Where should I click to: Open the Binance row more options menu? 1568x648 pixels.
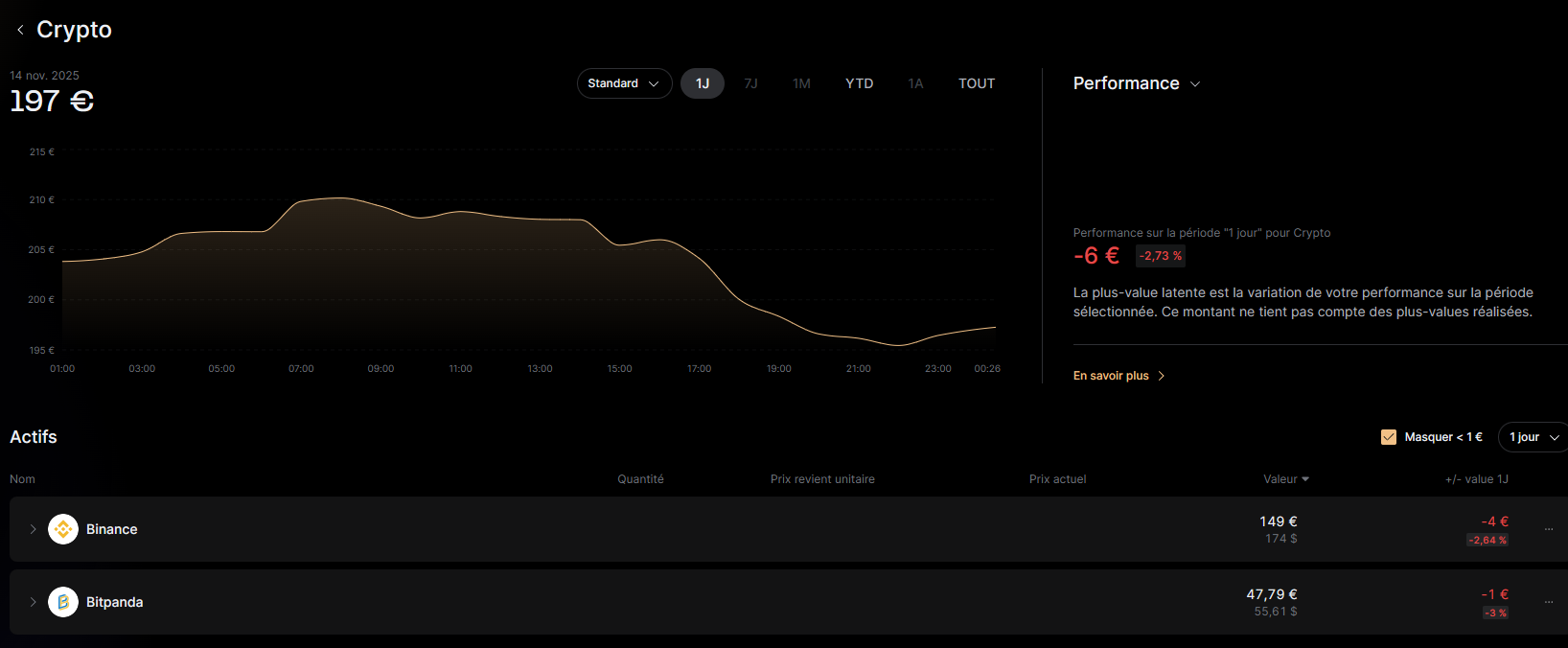1549,529
